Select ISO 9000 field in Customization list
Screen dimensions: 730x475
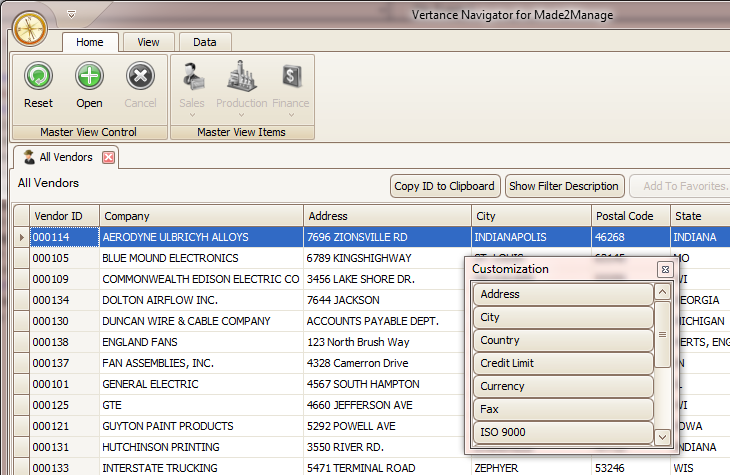point(563,433)
